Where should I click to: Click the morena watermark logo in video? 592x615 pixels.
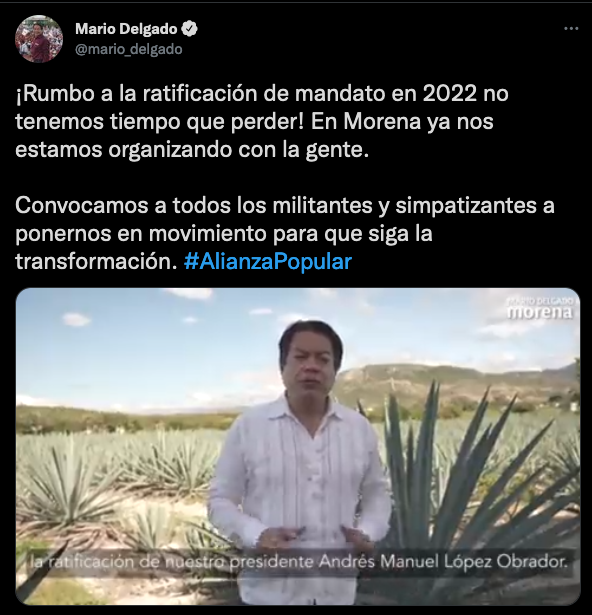click(540, 313)
